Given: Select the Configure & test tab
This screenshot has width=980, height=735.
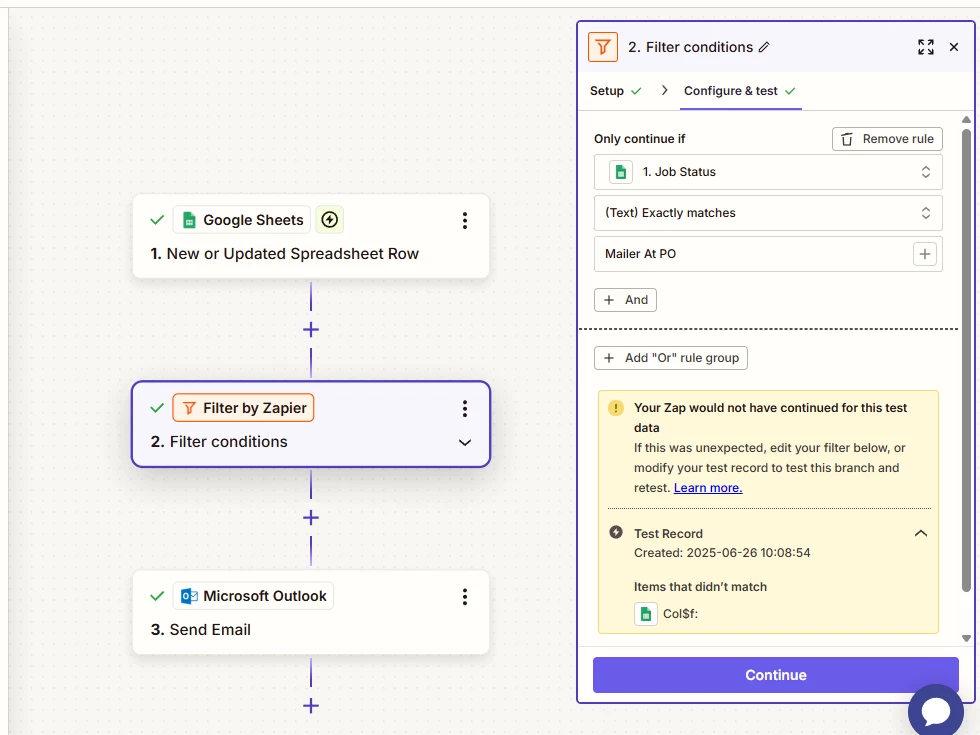Looking at the screenshot, I should [x=740, y=91].
